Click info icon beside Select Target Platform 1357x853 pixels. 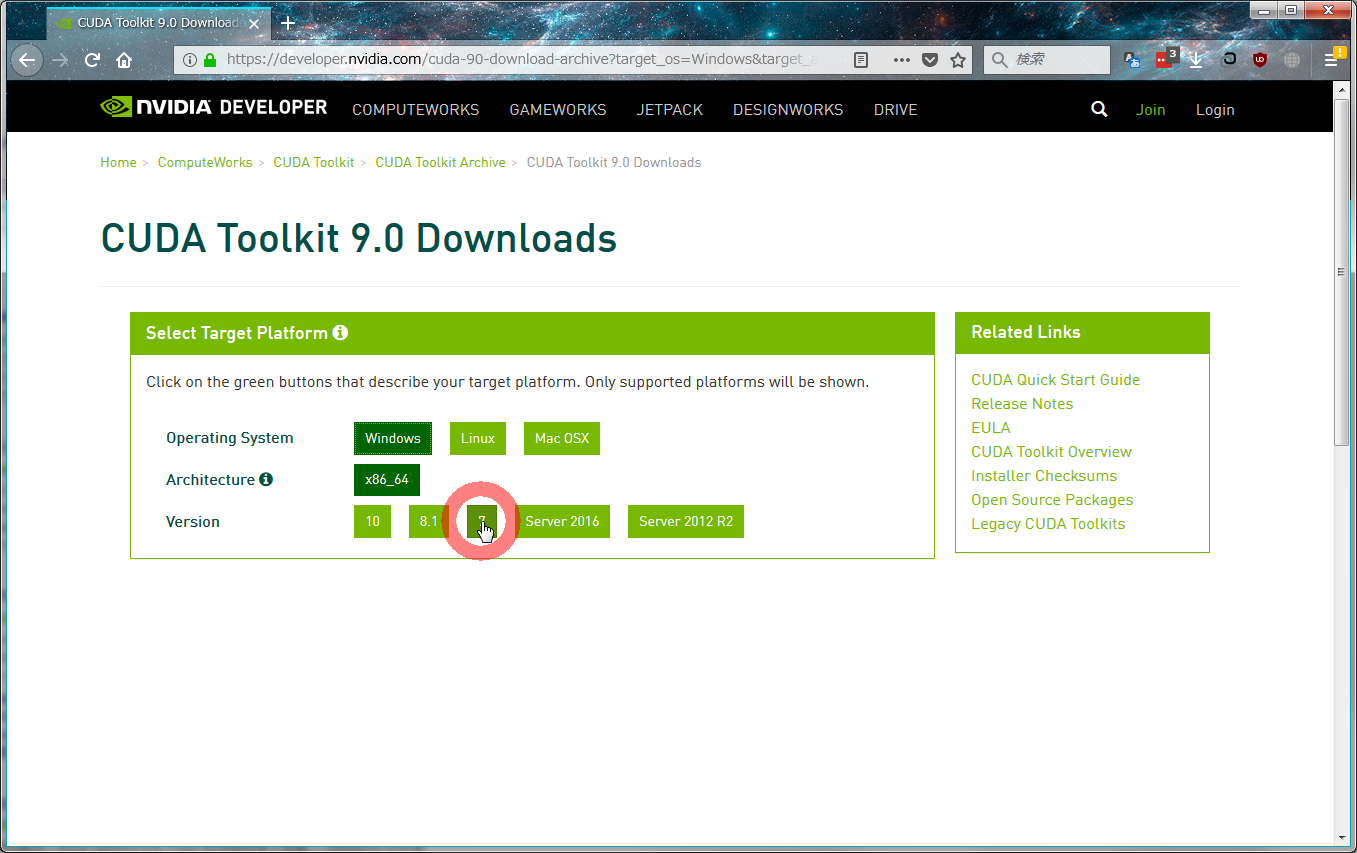pos(340,332)
